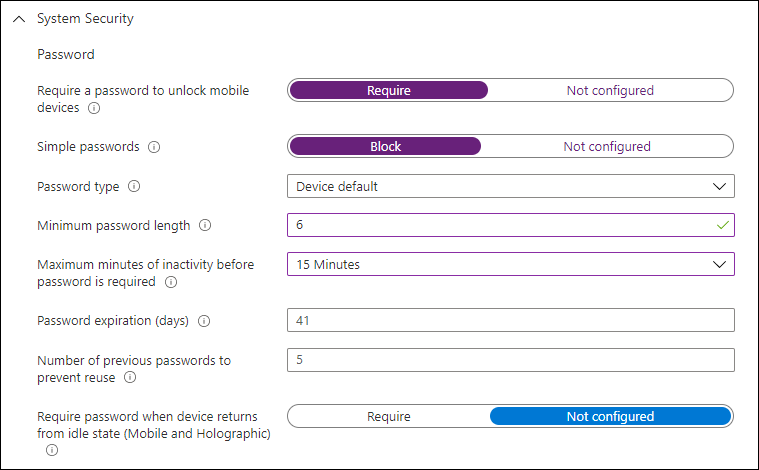
Task: Click info icon next to Minimum password length
Action: pyautogui.click(x=205, y=226)
